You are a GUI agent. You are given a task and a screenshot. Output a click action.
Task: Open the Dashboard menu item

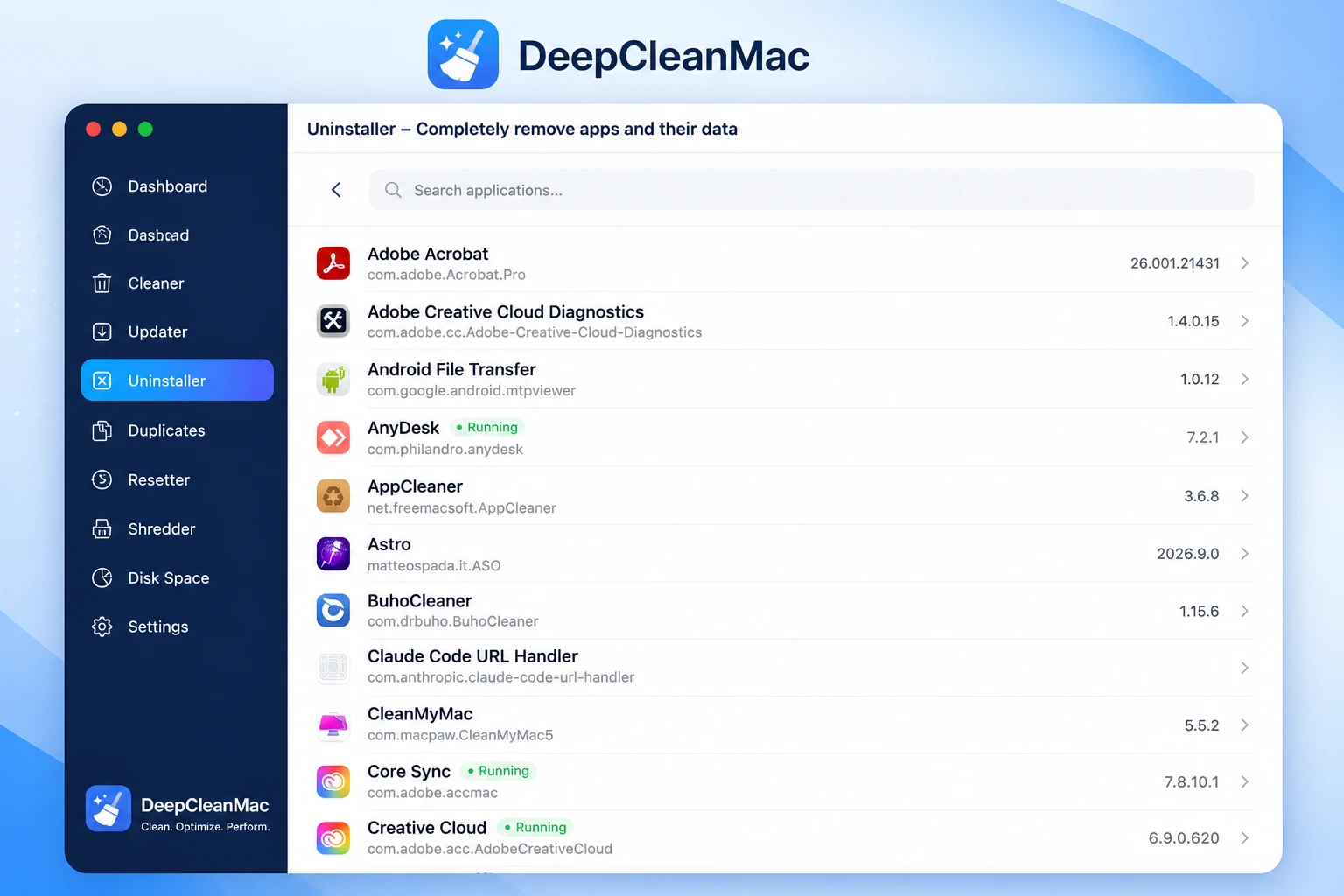(177, 186)
